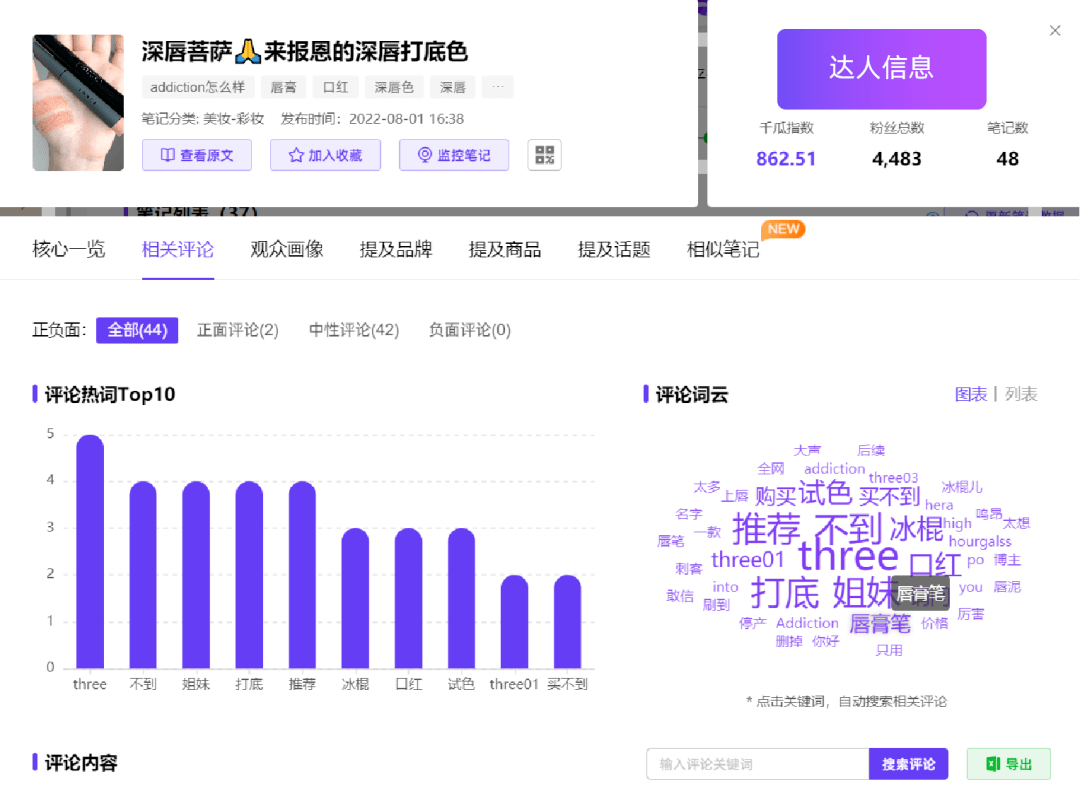Image resolution: width=1080 pixels, height=796 pixels.
Task: Close the note detail panel
Action: coord(1055,30)
